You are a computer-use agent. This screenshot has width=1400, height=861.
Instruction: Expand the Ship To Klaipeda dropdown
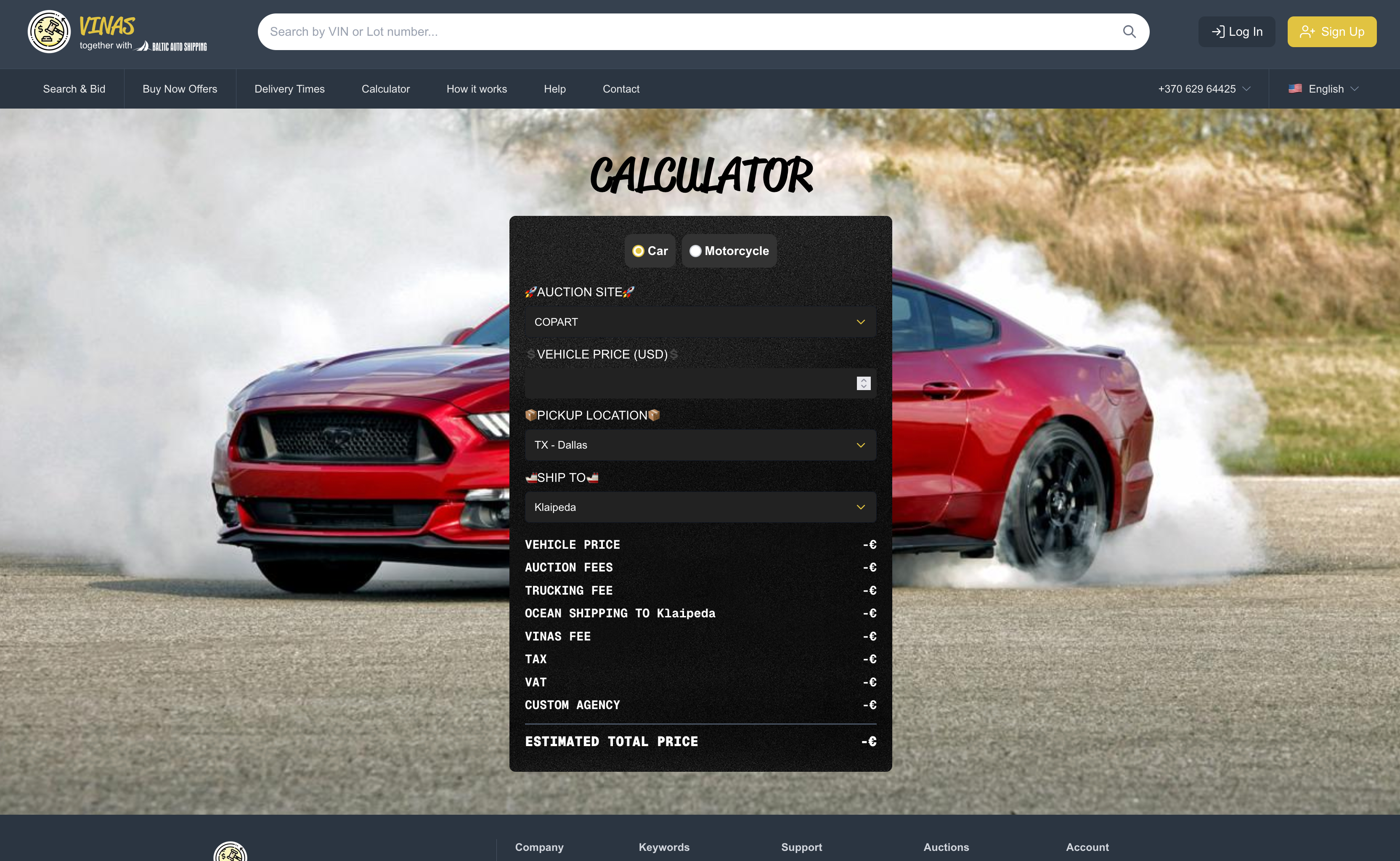(x=700, y=508)
